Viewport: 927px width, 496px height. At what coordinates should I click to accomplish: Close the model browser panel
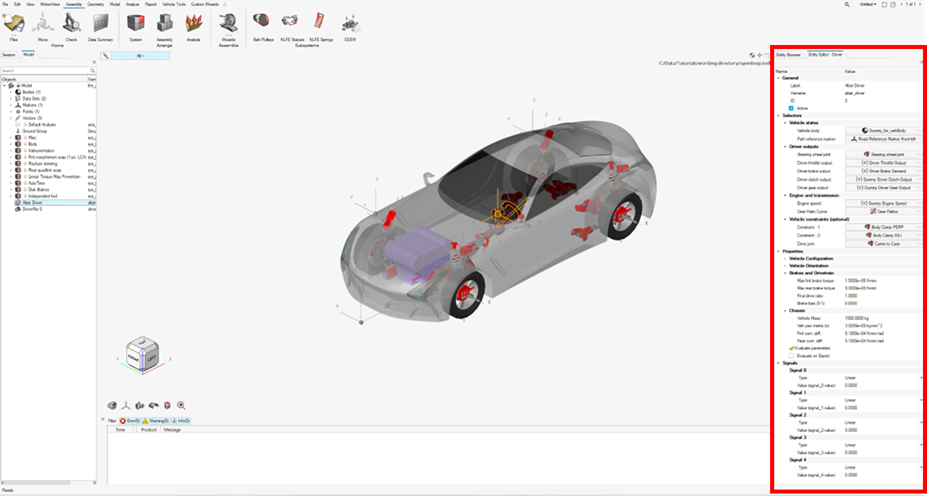tap(94, 62)
